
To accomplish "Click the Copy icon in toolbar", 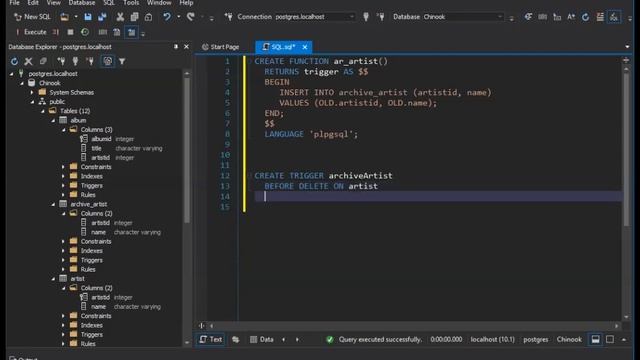I will pyautogui.click(x=134, y=17).
